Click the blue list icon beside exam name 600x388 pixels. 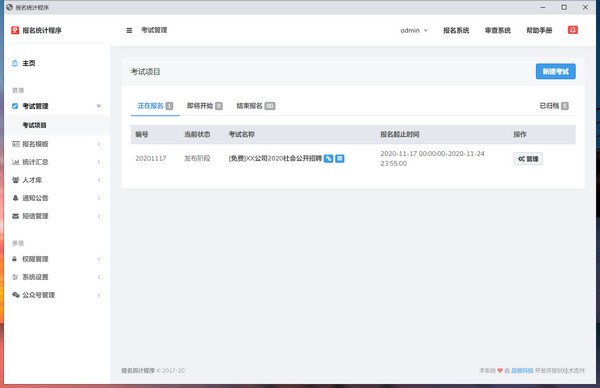point(339,158)
